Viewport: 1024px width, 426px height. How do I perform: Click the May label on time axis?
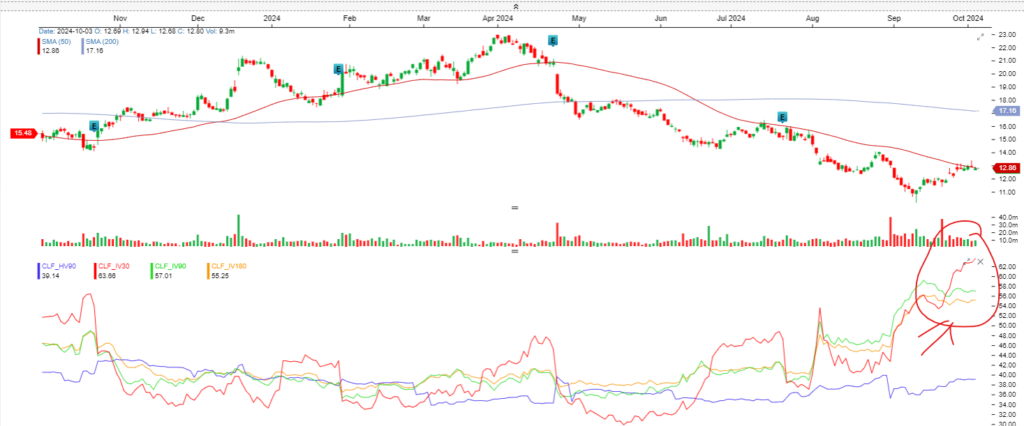pyautogui.click(x=579, y=19)
